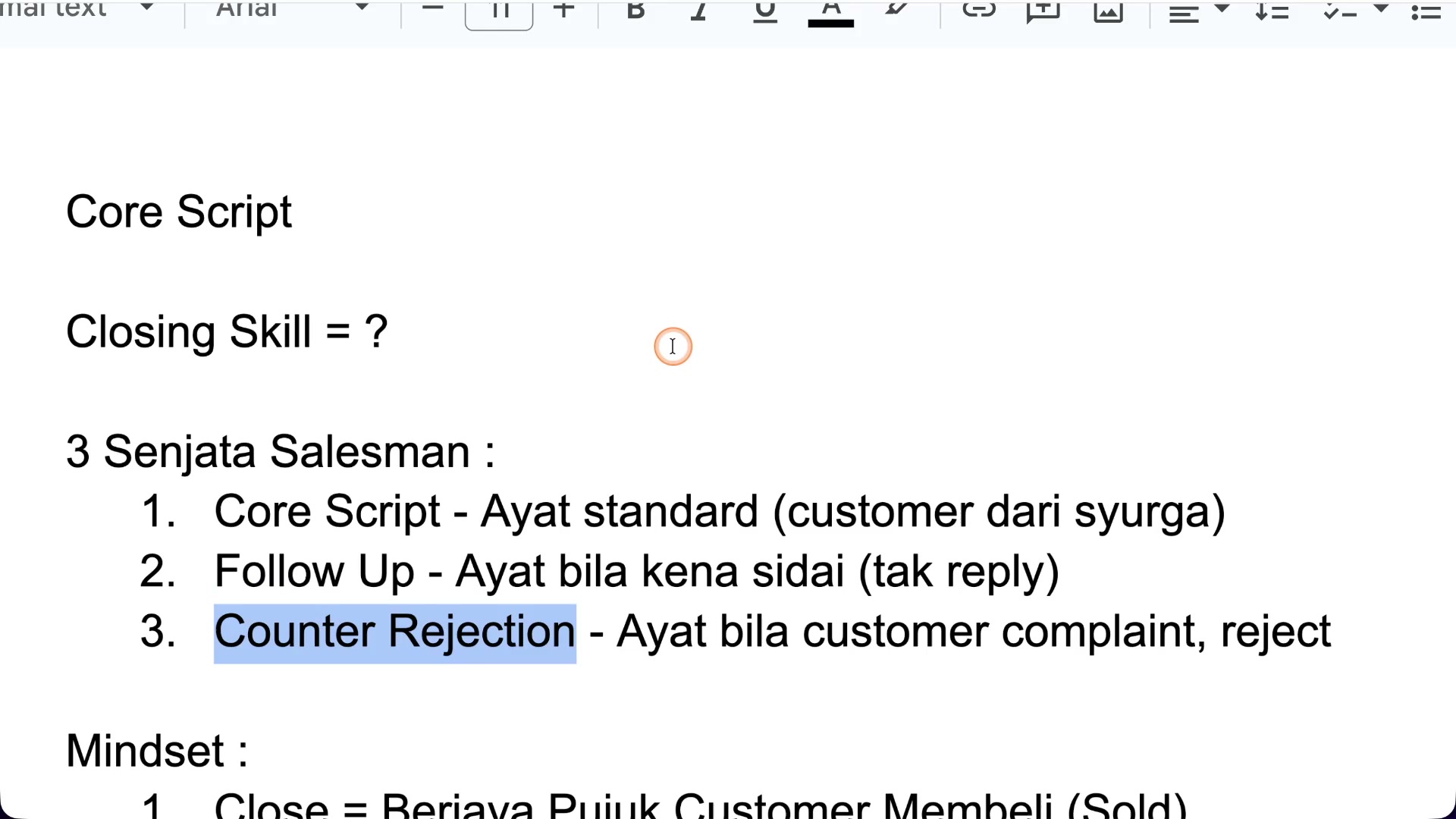Click the 'Core Script' heading text
This screenshot has height=819, width=1456.
click(x=179, y=212)
